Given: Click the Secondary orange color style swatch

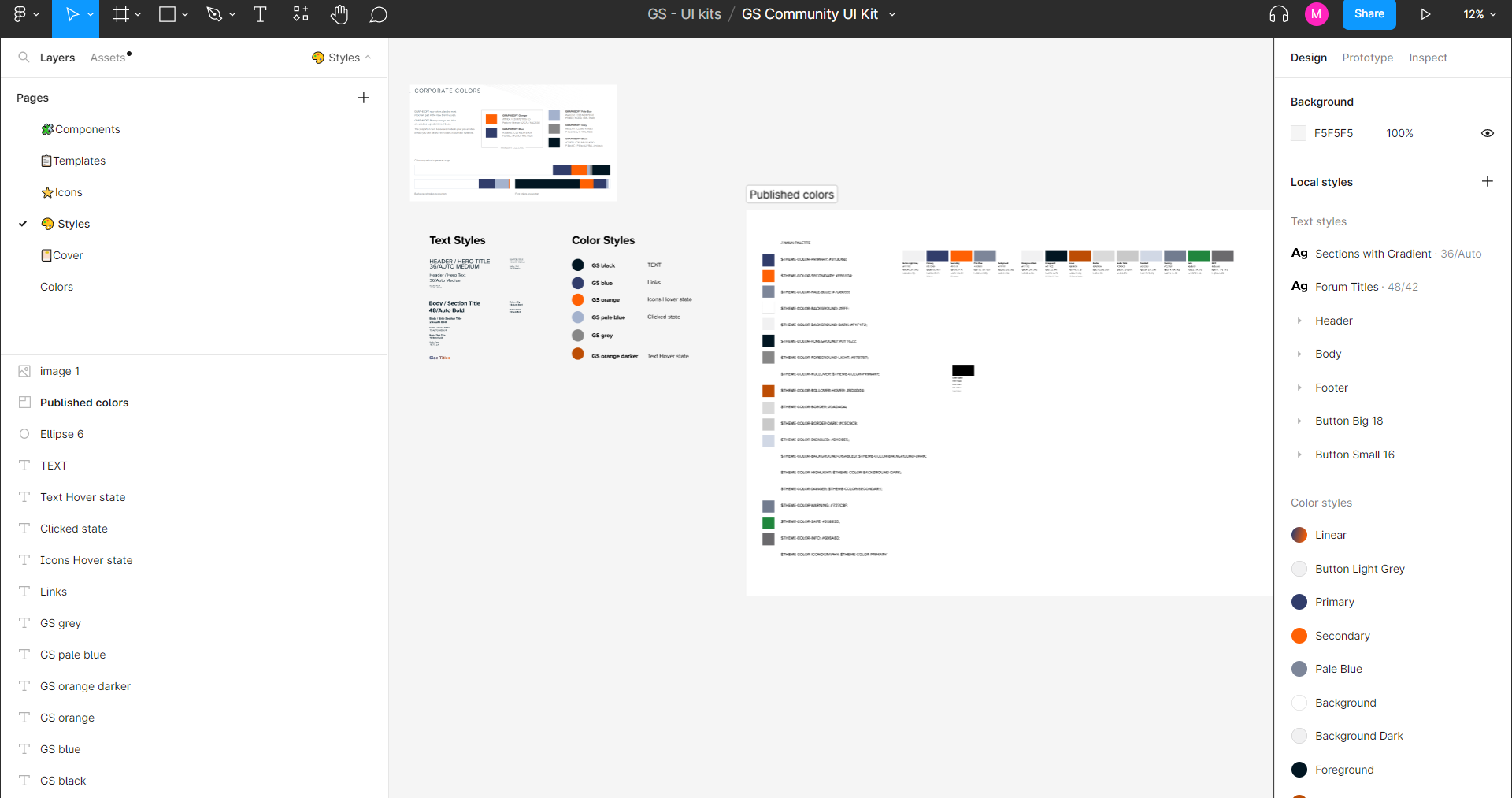Looking at the screenshot, I should (x=1299, y=636).
